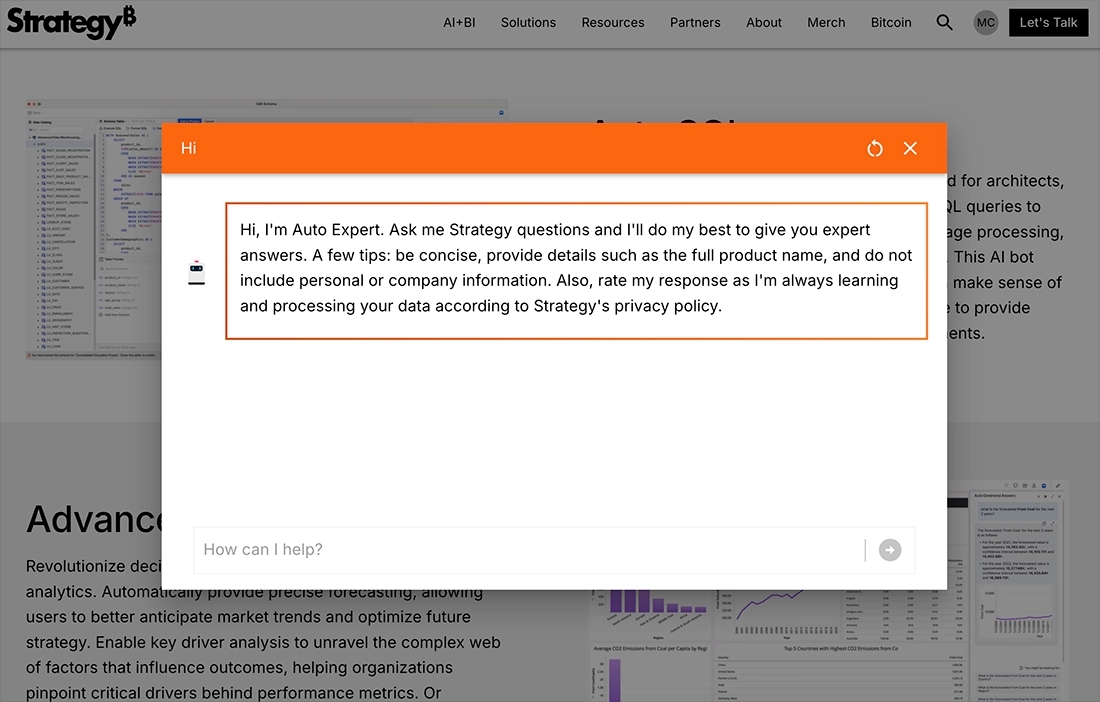Open Strategy's privacy policy link

[666, 306]
